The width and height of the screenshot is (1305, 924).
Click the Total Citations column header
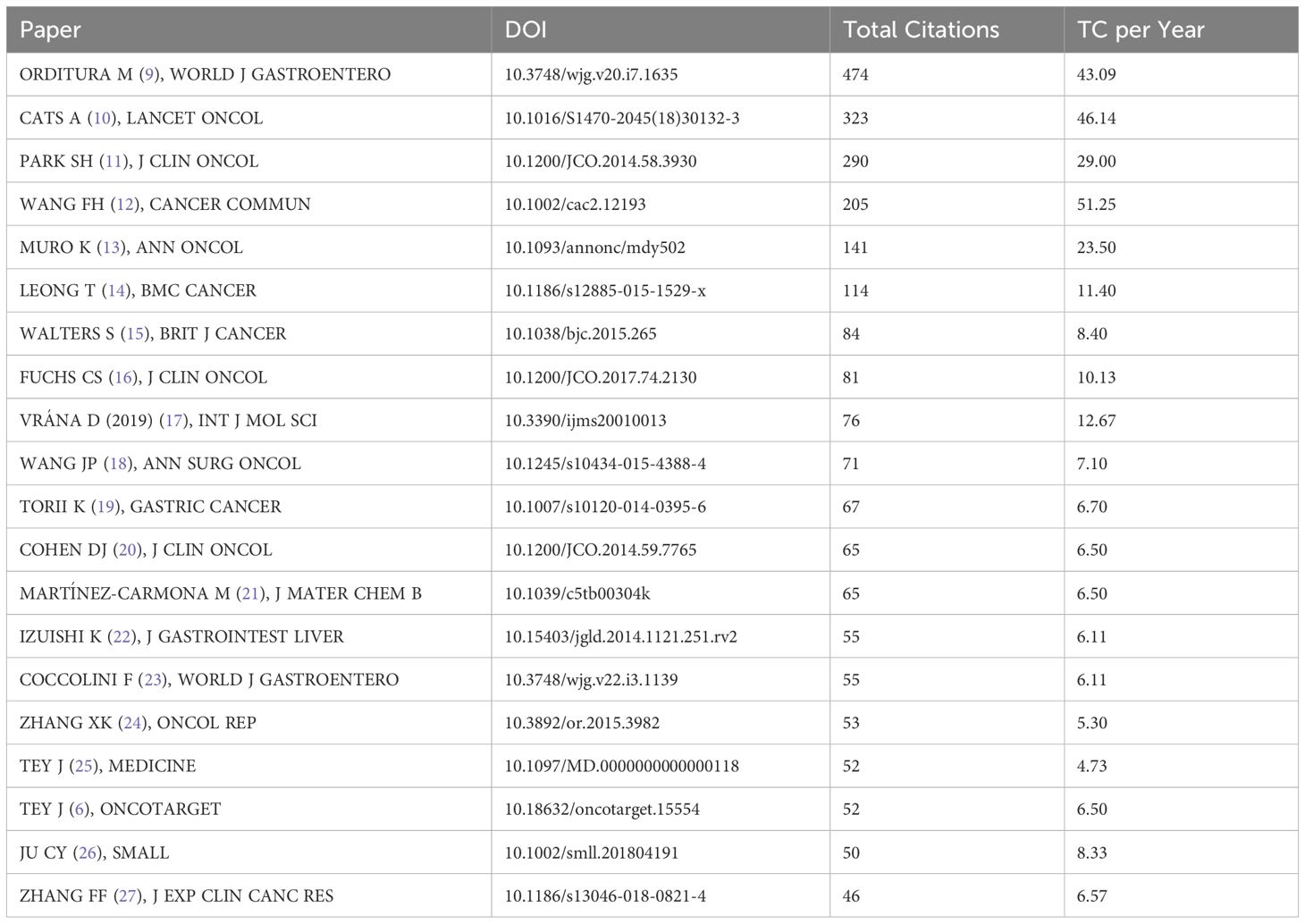coord(921,29)
